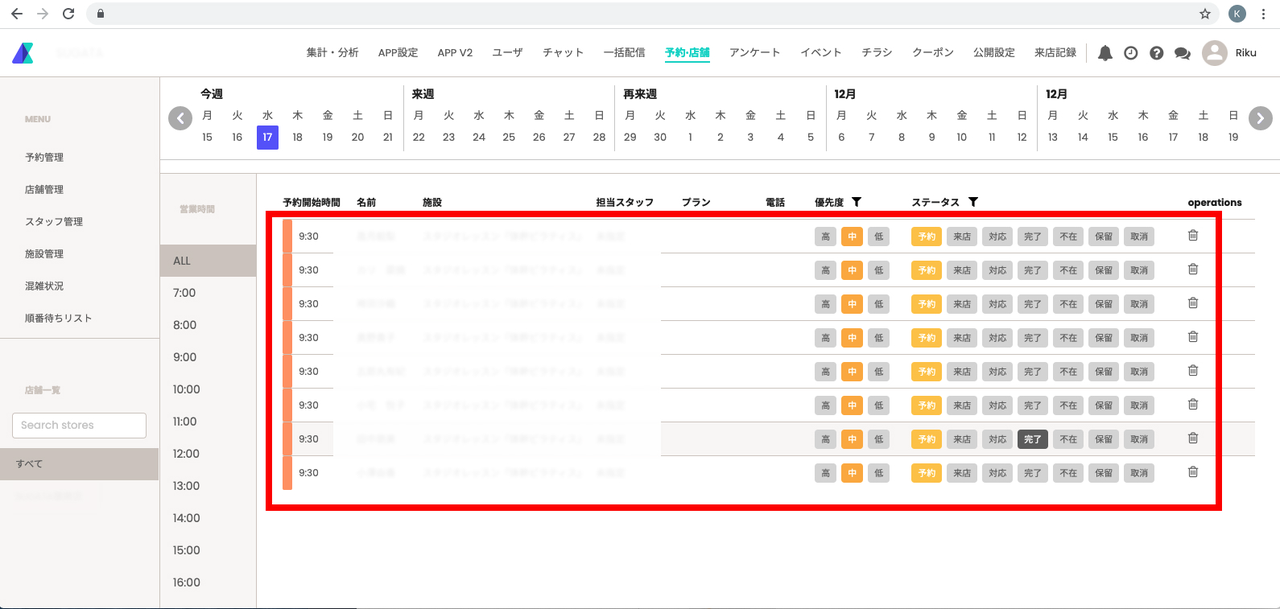Screen dimensions: 1280x609
Task: Open スタッフ管理 in the sidebar
Action: pyautogui.click(x=54, y=222)
